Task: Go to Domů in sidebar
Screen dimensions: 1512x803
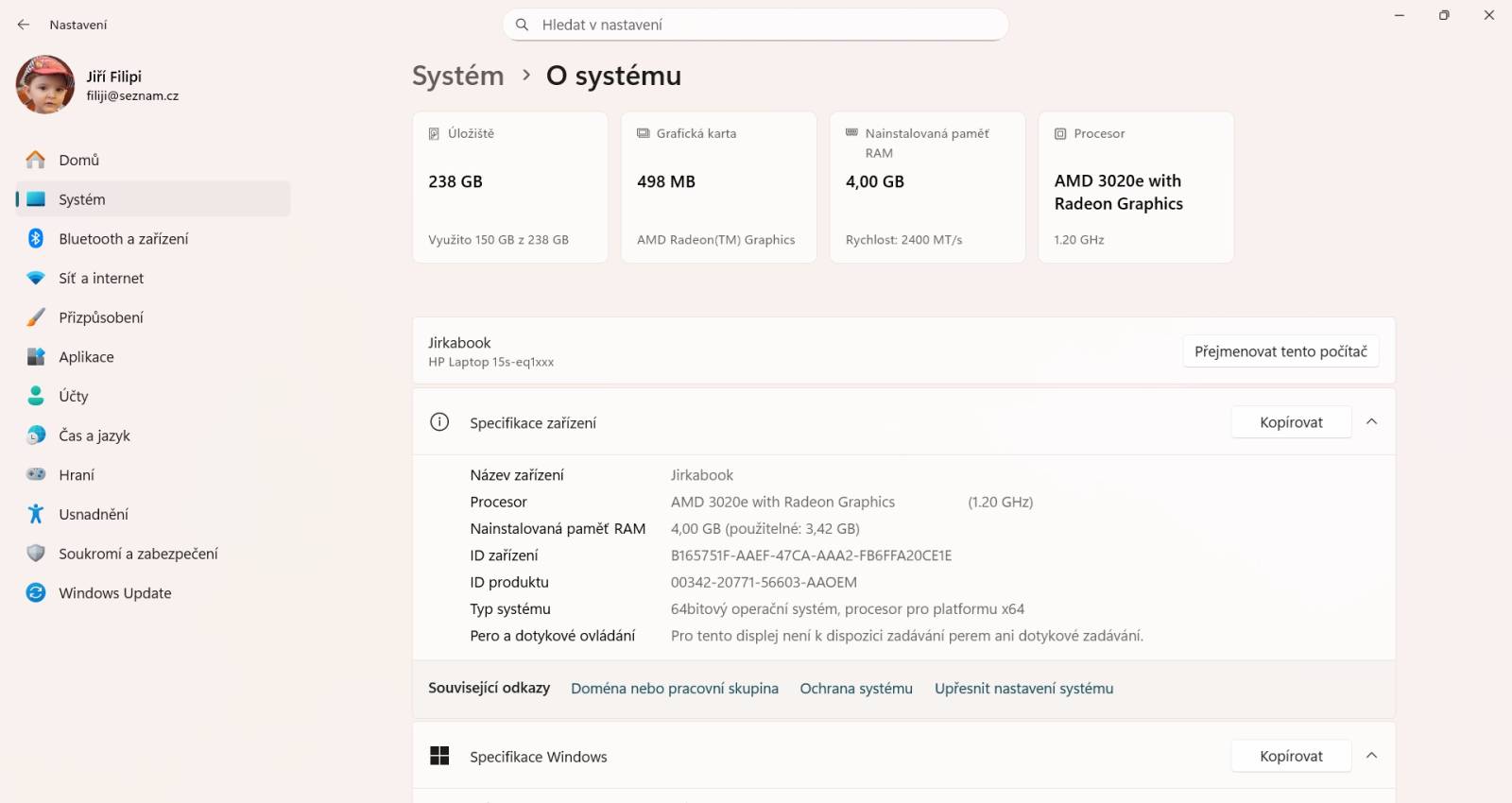Action: click(x=79, y=161)
